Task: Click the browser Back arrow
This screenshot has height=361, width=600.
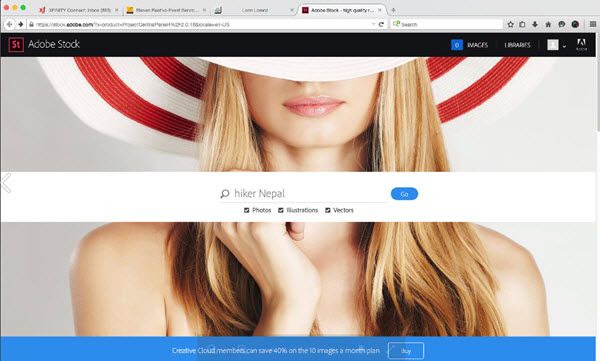Action: (x=10, y=24)
